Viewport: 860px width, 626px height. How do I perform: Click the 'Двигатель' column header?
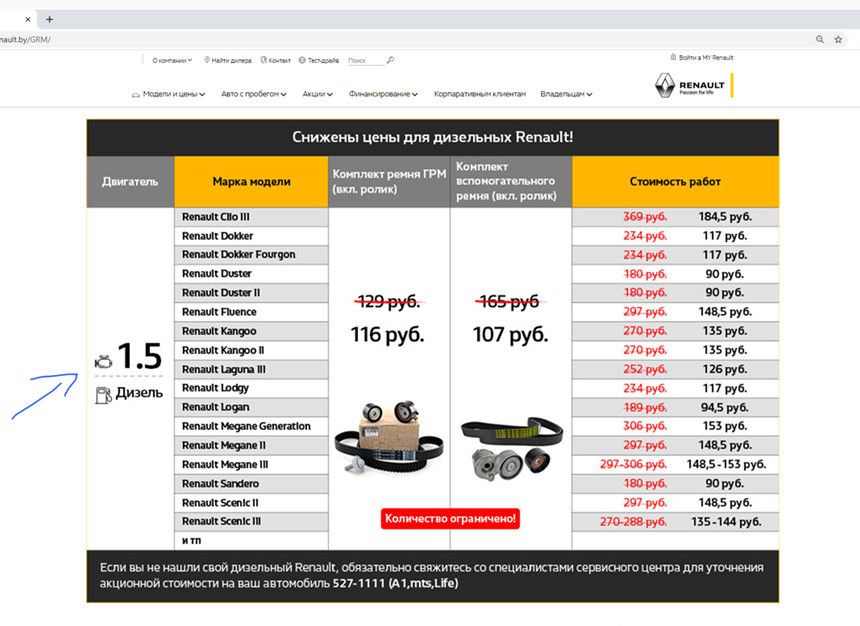[x=131, y=182]
